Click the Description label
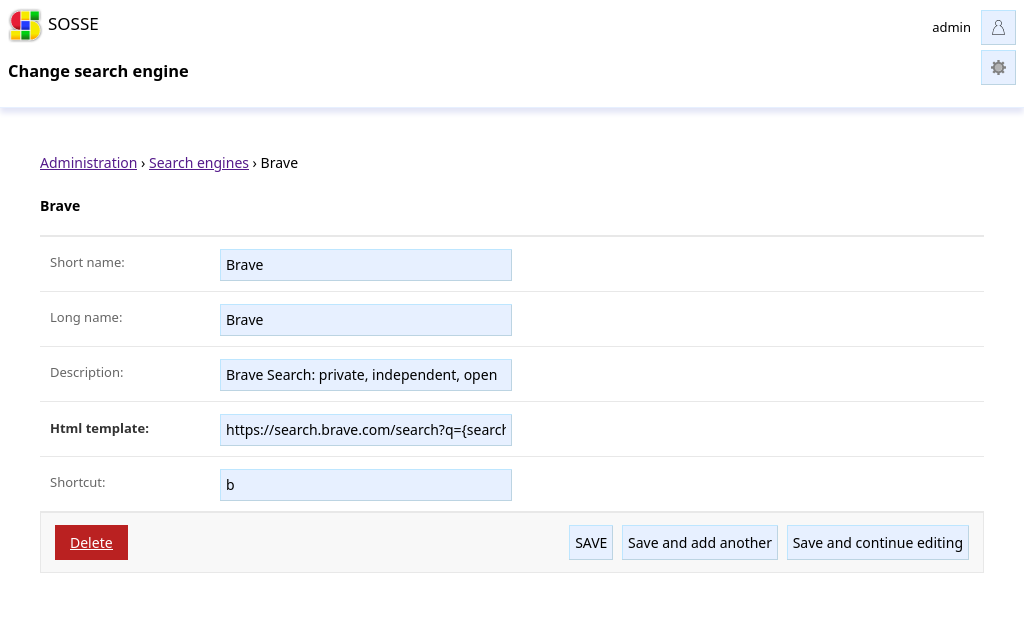 (x=87, y=372)
